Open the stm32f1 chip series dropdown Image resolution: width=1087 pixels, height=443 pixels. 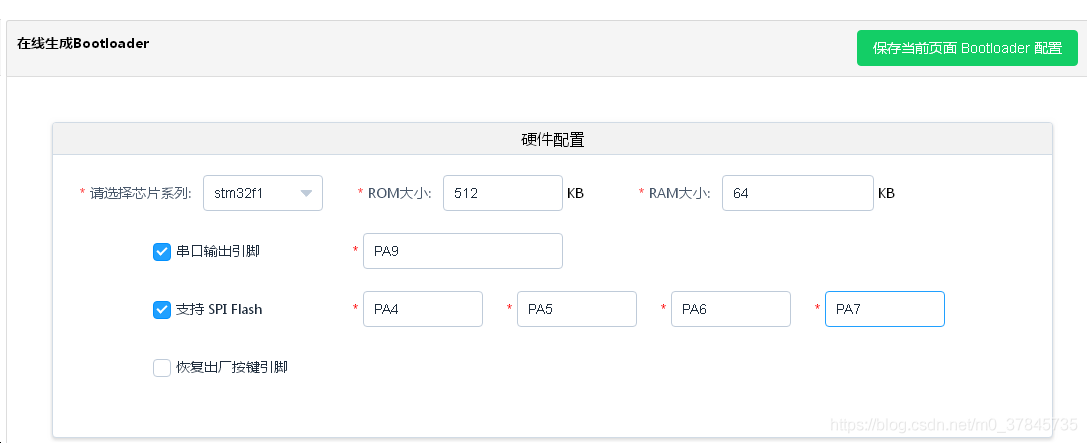coord(262,194)
